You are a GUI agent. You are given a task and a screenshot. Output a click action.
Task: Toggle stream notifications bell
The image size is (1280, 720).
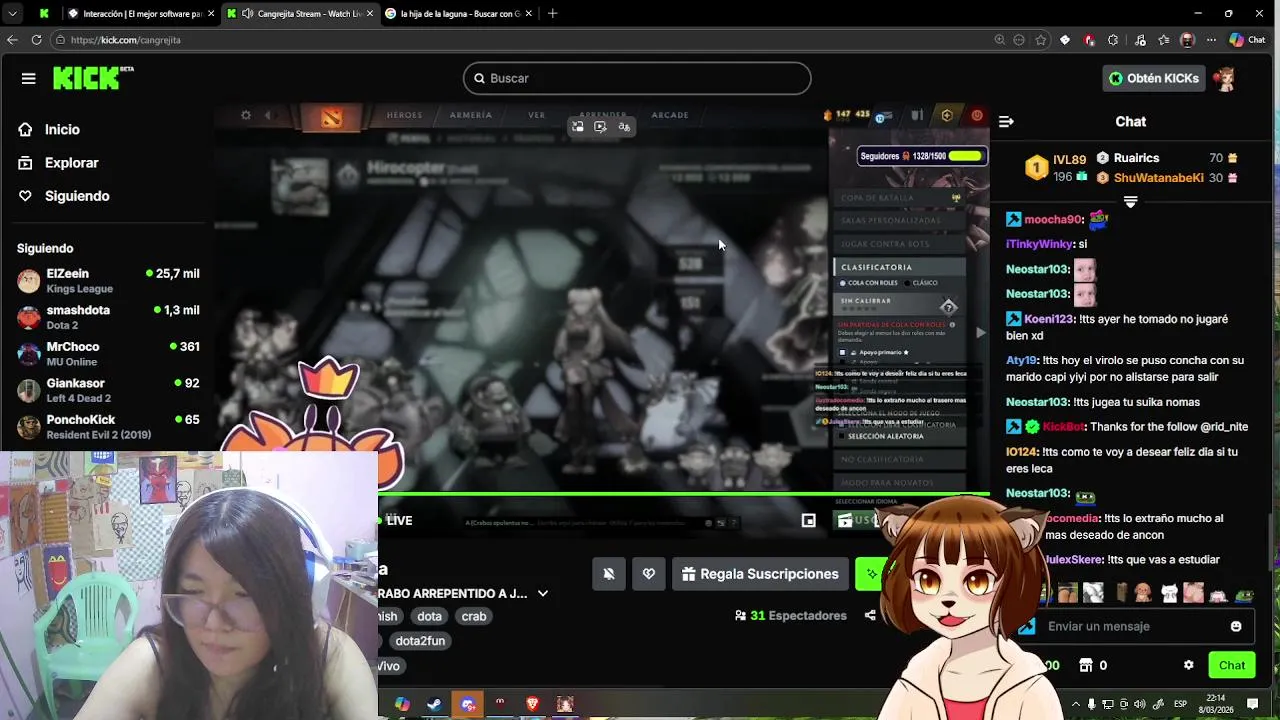pos(609,574)
